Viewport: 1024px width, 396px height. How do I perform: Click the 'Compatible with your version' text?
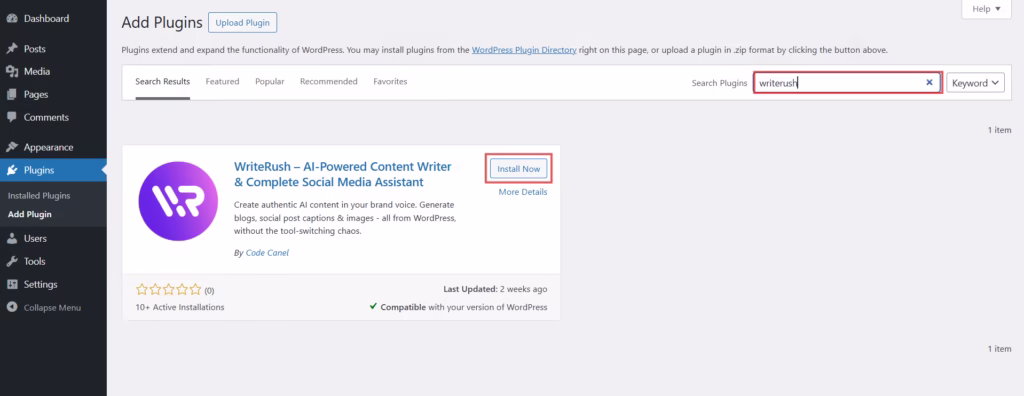[x=464, y=307]
